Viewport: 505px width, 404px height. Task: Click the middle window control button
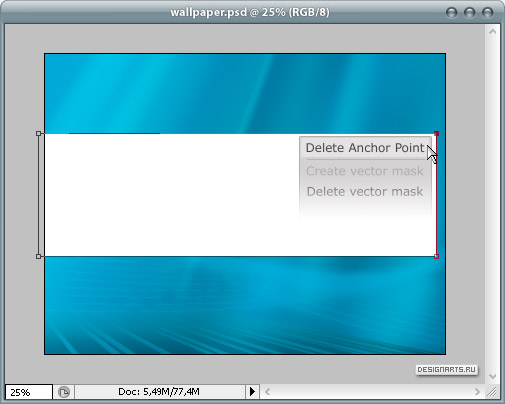tap(470, 13)
